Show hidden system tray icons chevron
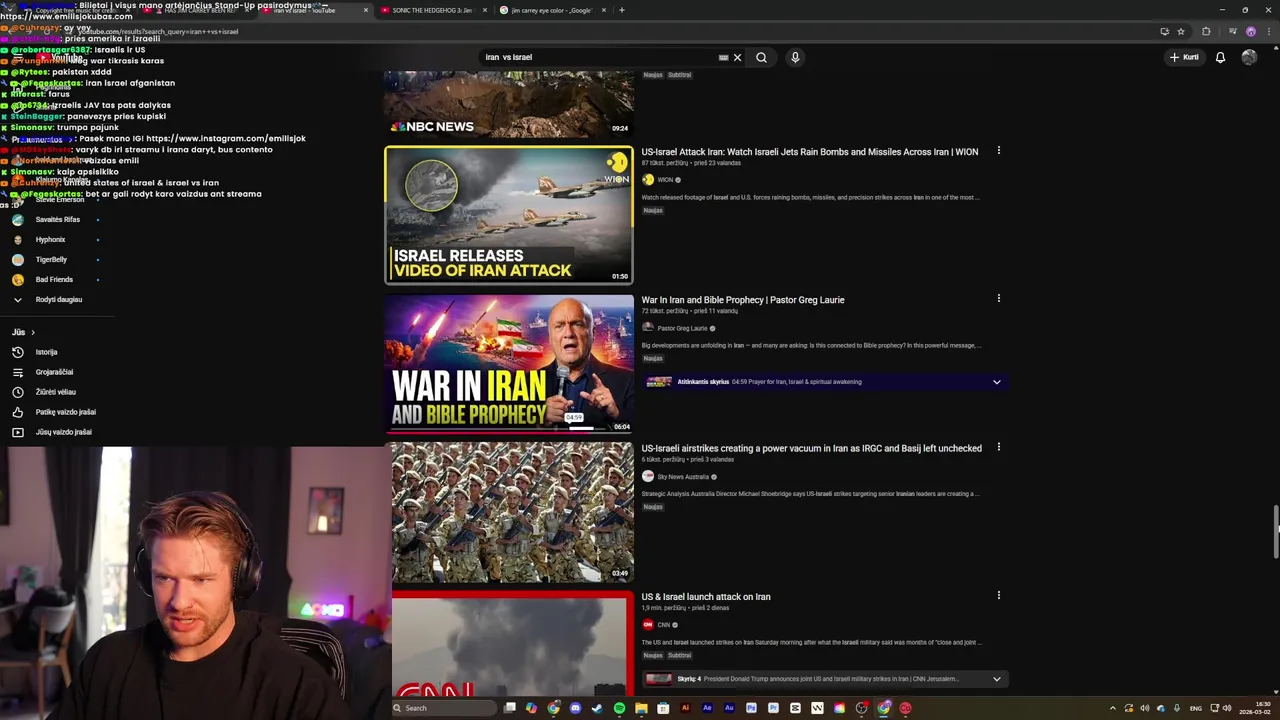The width and height of the screenshot is (1280, 720). click(1112, 708)
